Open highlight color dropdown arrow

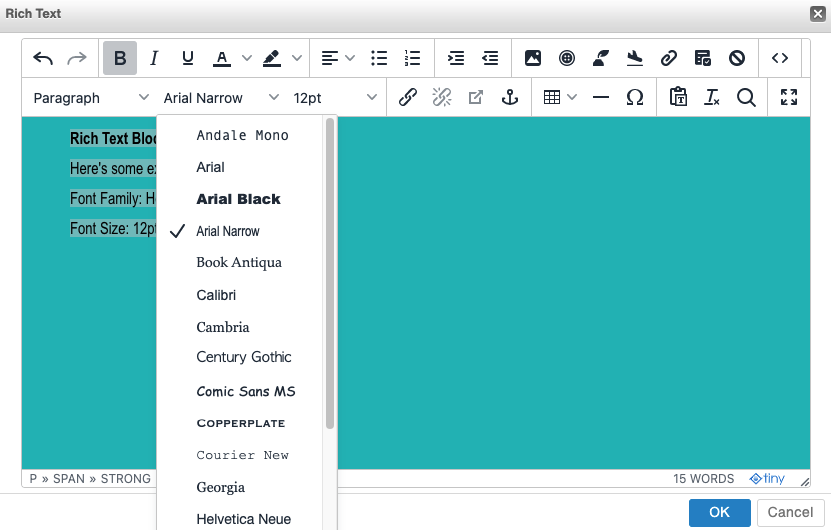pos(297,58)
